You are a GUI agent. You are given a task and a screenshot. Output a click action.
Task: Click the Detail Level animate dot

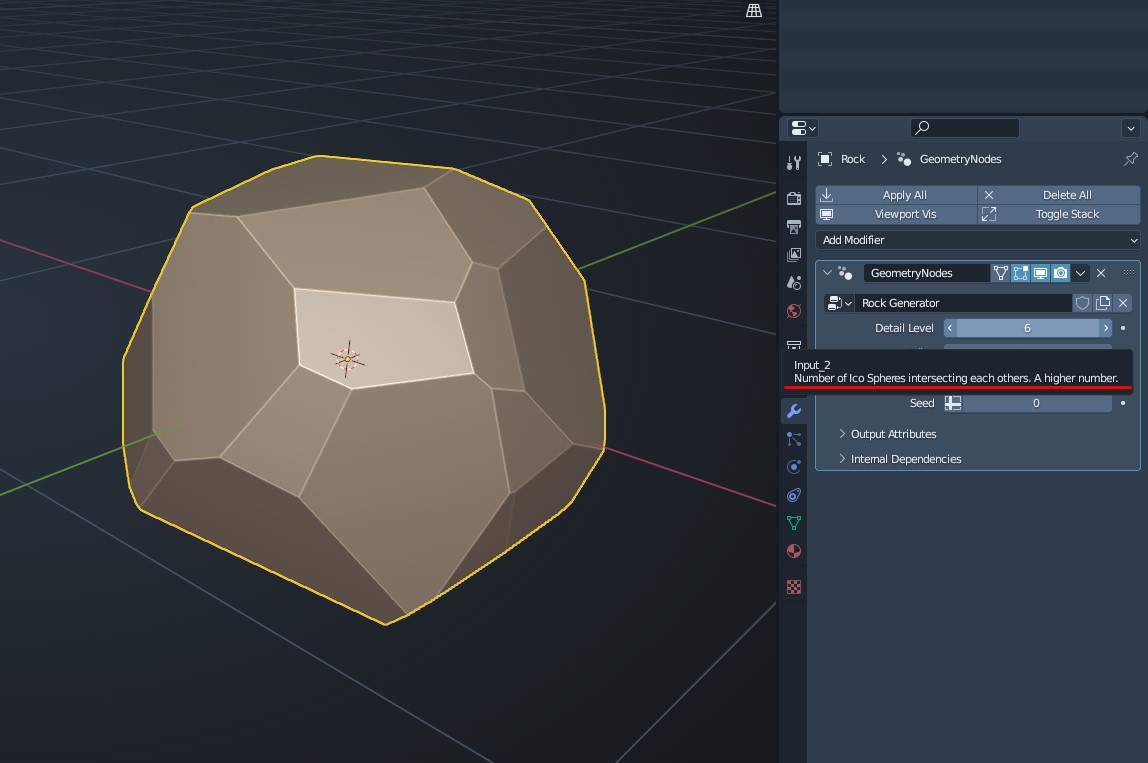pos(1123,328)
